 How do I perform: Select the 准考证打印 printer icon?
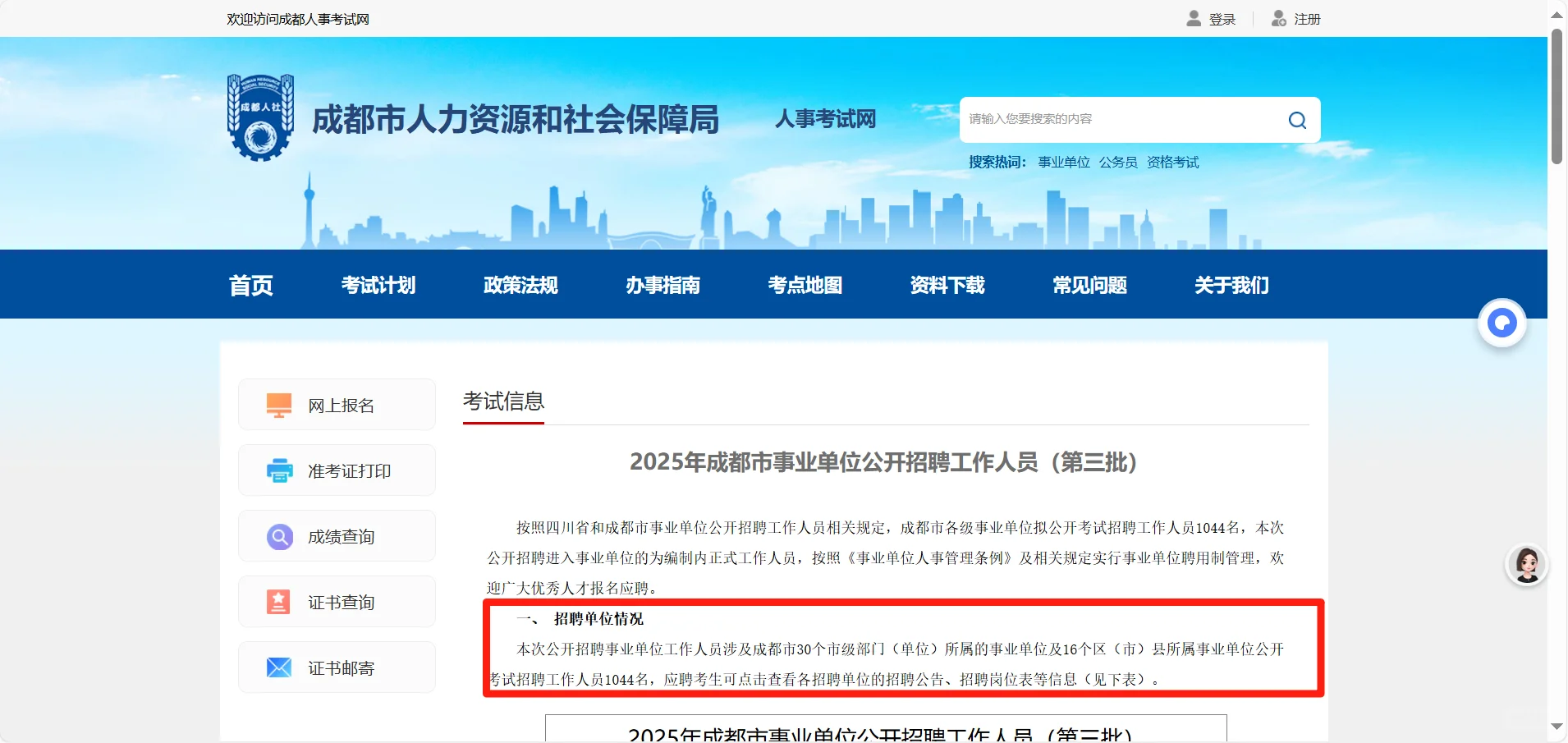point(278,470)
